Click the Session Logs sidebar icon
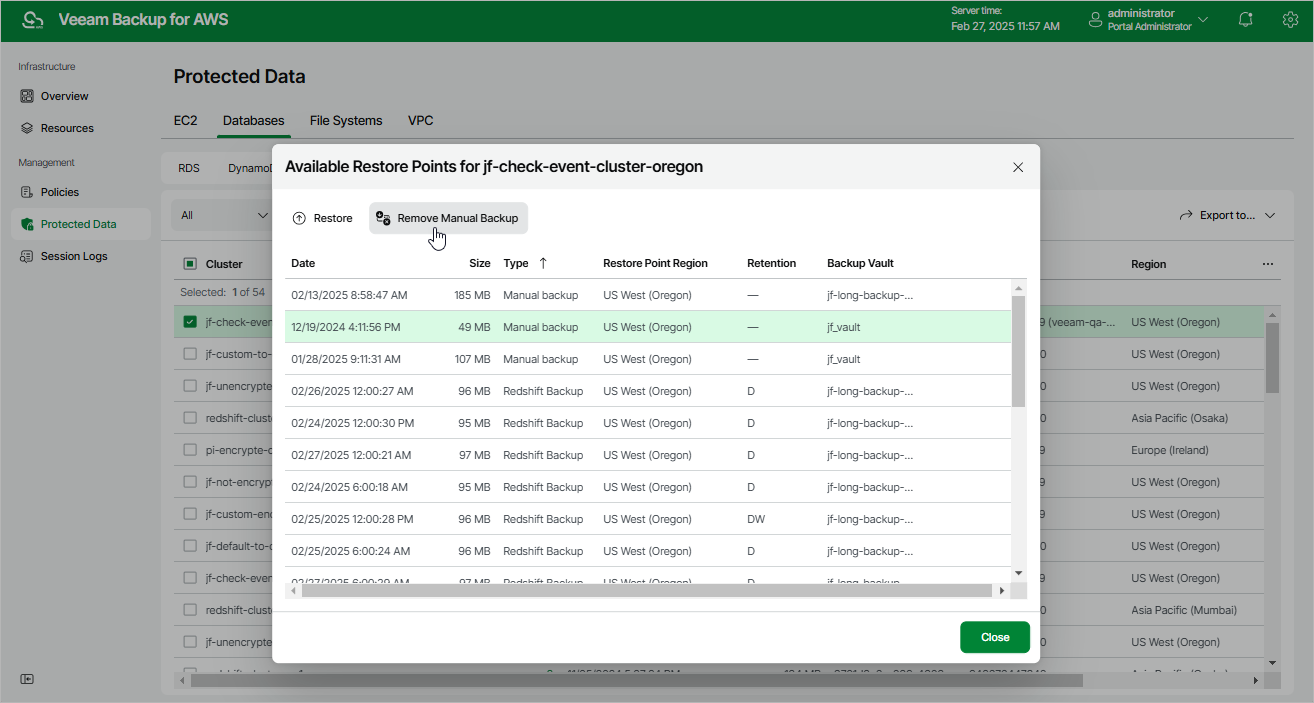This screenshot has height=703, width=1314. [x=27, y=256]
